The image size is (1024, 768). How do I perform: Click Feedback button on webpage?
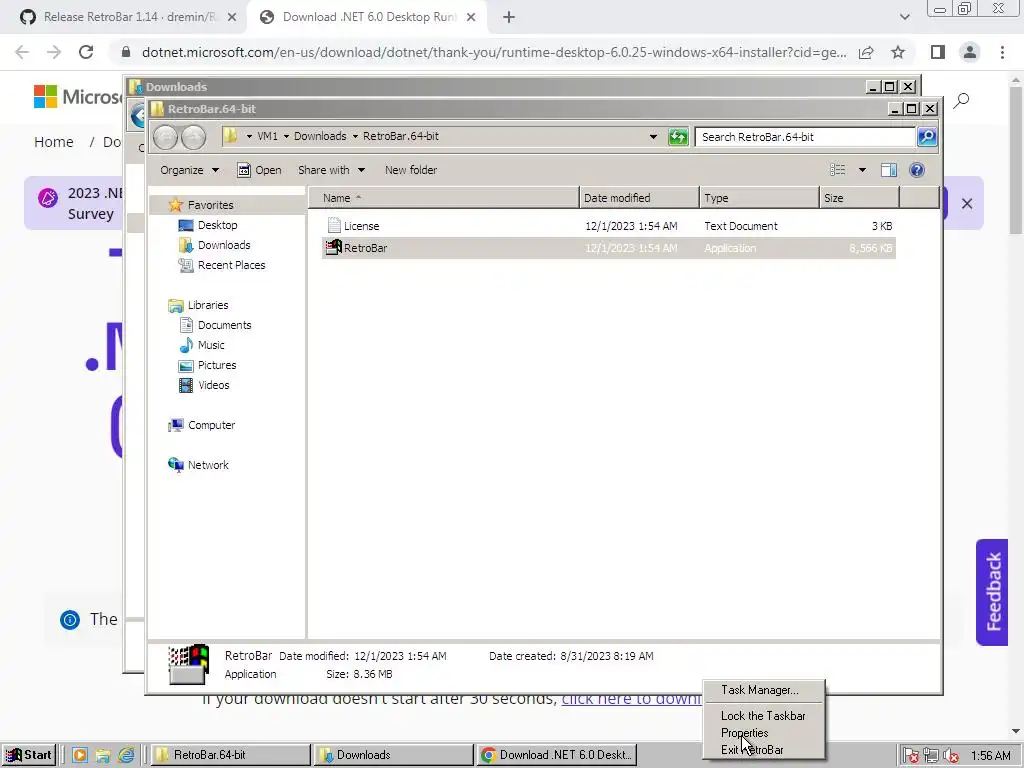point(992,592)
